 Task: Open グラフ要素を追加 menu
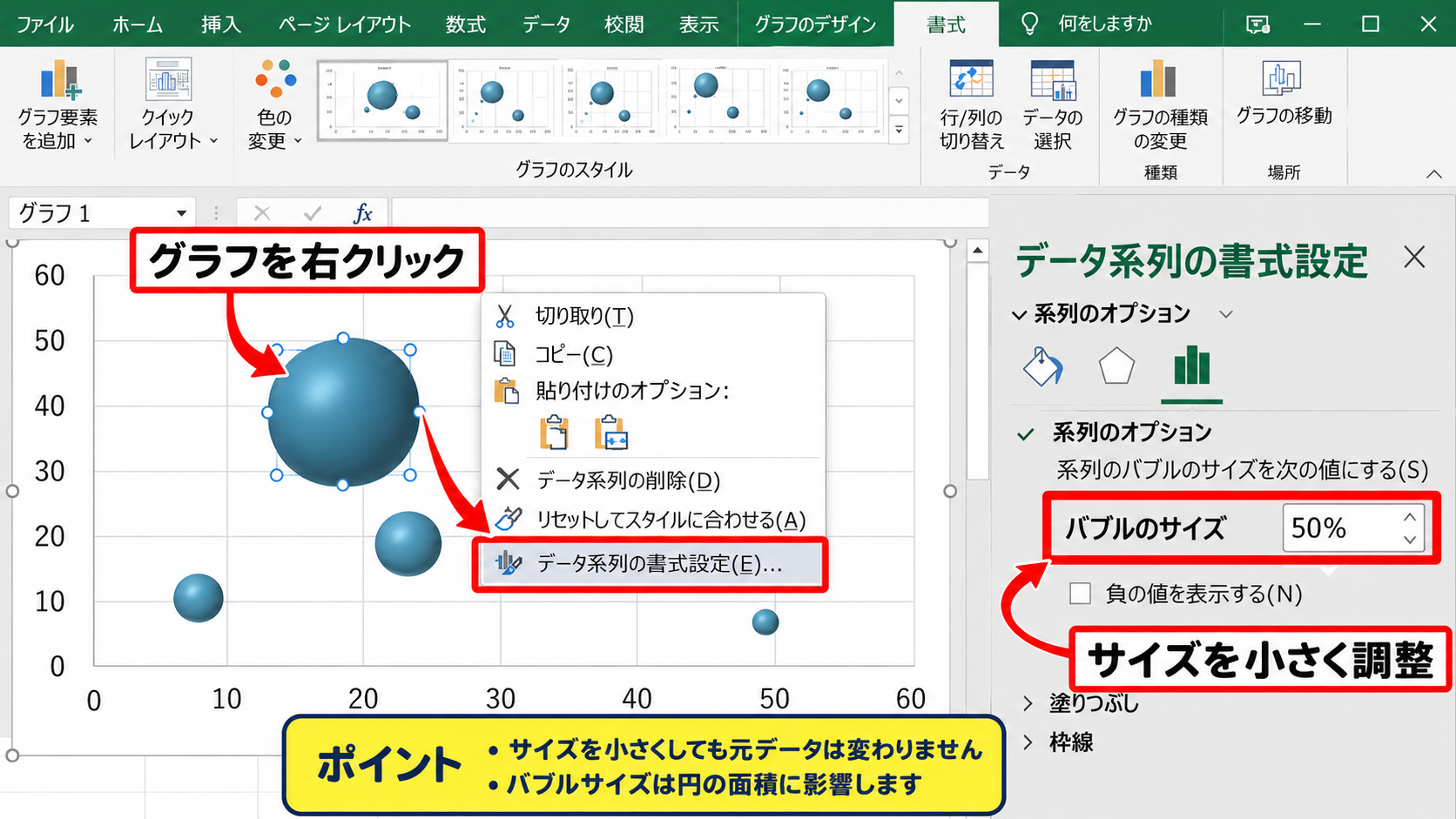[57, 104]
